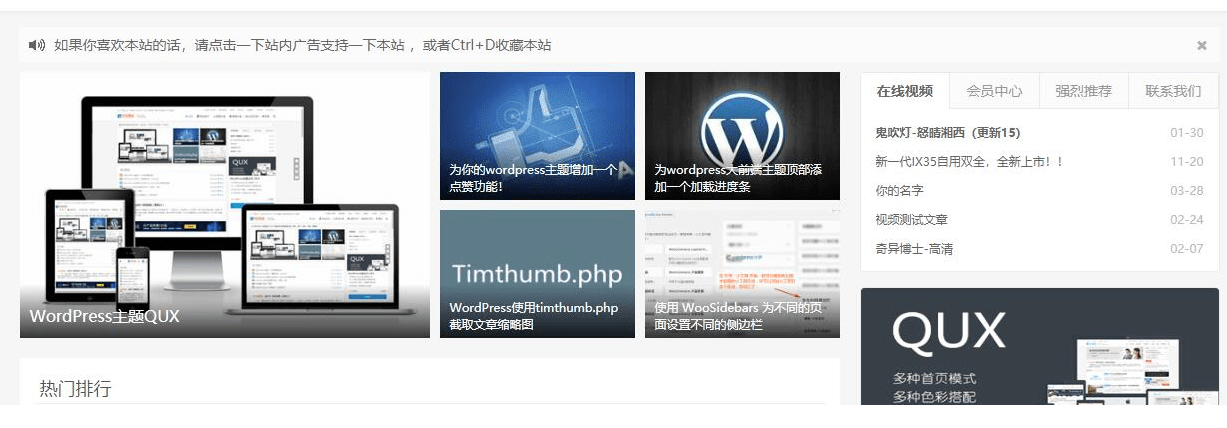This screenshot has width=1227, height=428.
Task: Dismiss the announcement bar with the close icon
Action: click(1201, 45)
